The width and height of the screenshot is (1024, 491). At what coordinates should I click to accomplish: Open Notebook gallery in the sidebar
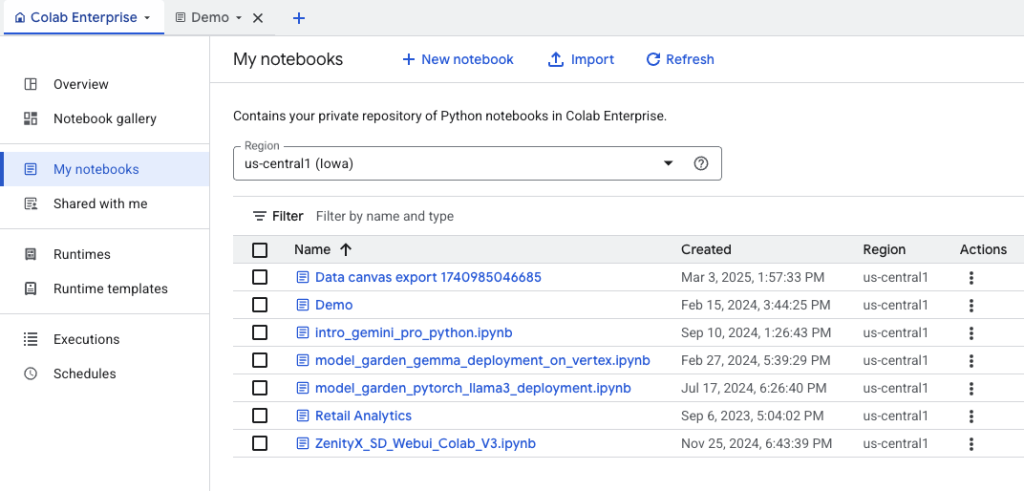tap(104, 119)
